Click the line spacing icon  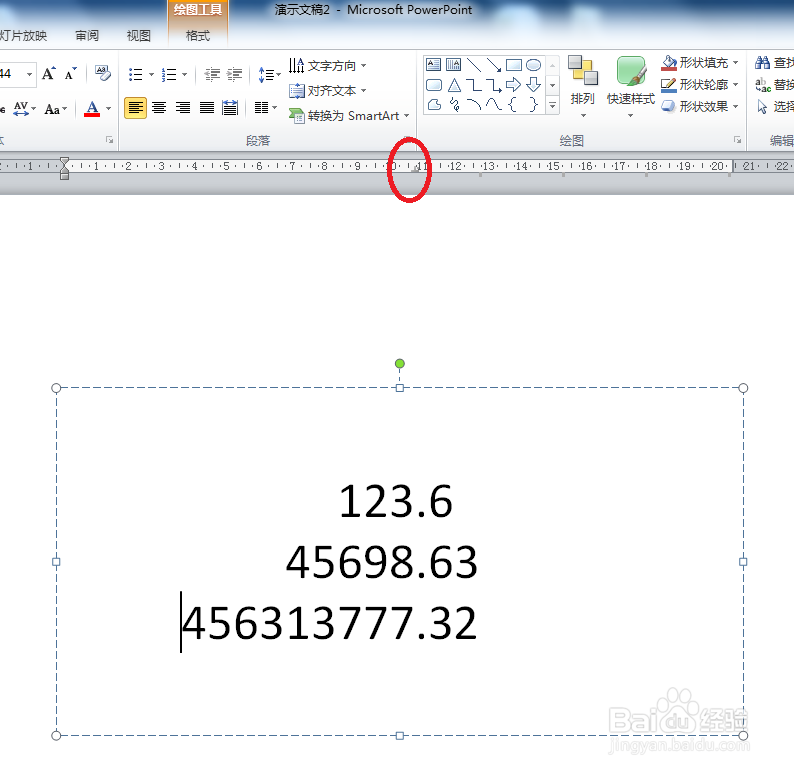coord(266,75)
